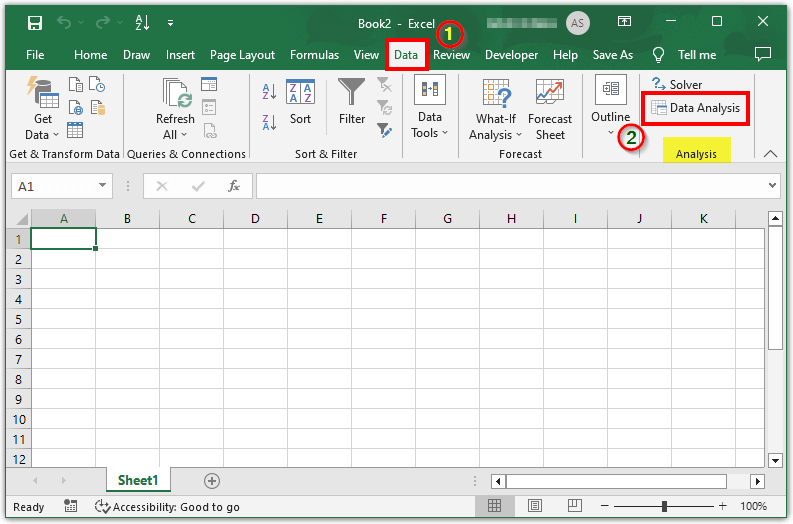Click the Select All corner triangle

tap(22, 219)
